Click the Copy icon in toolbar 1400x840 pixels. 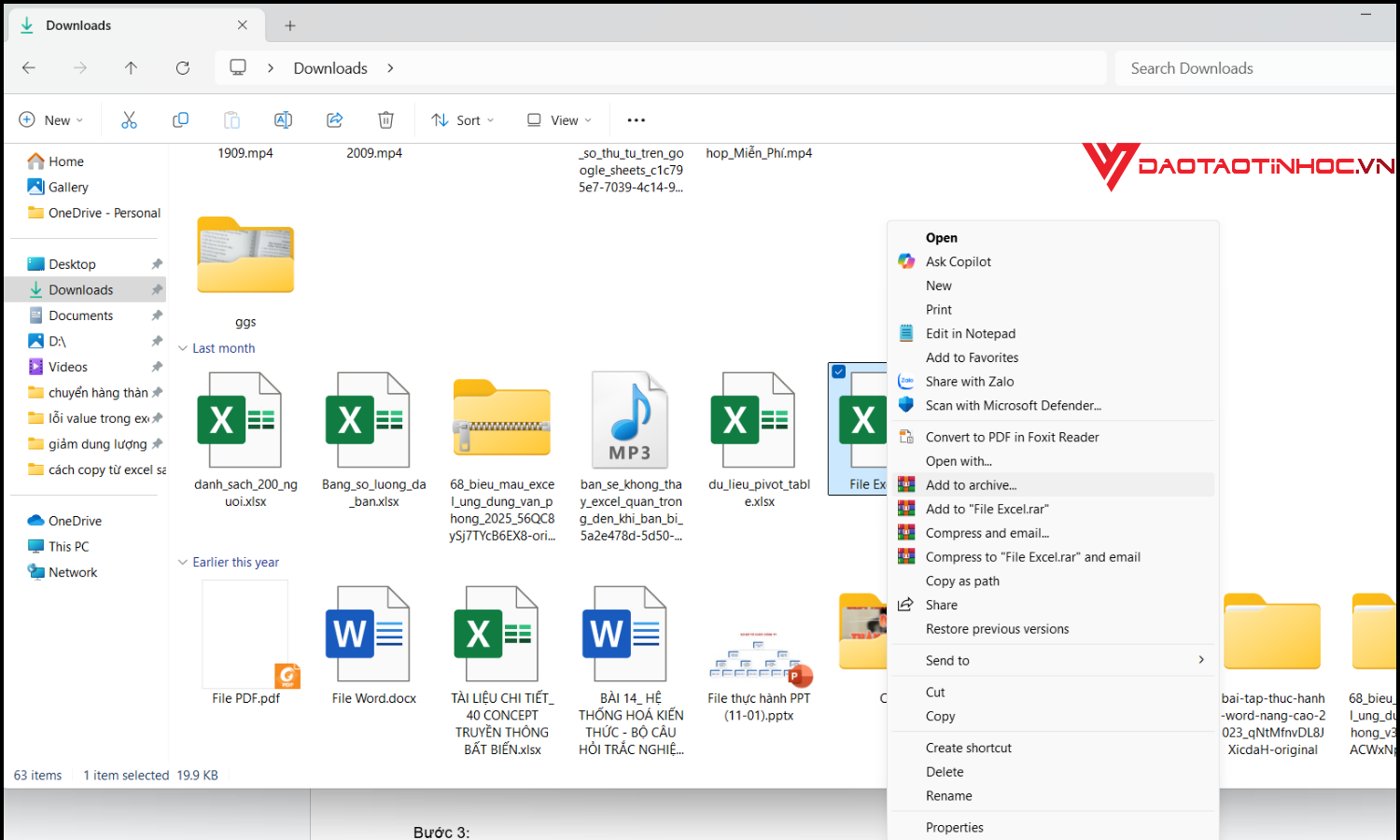[180, 120]
